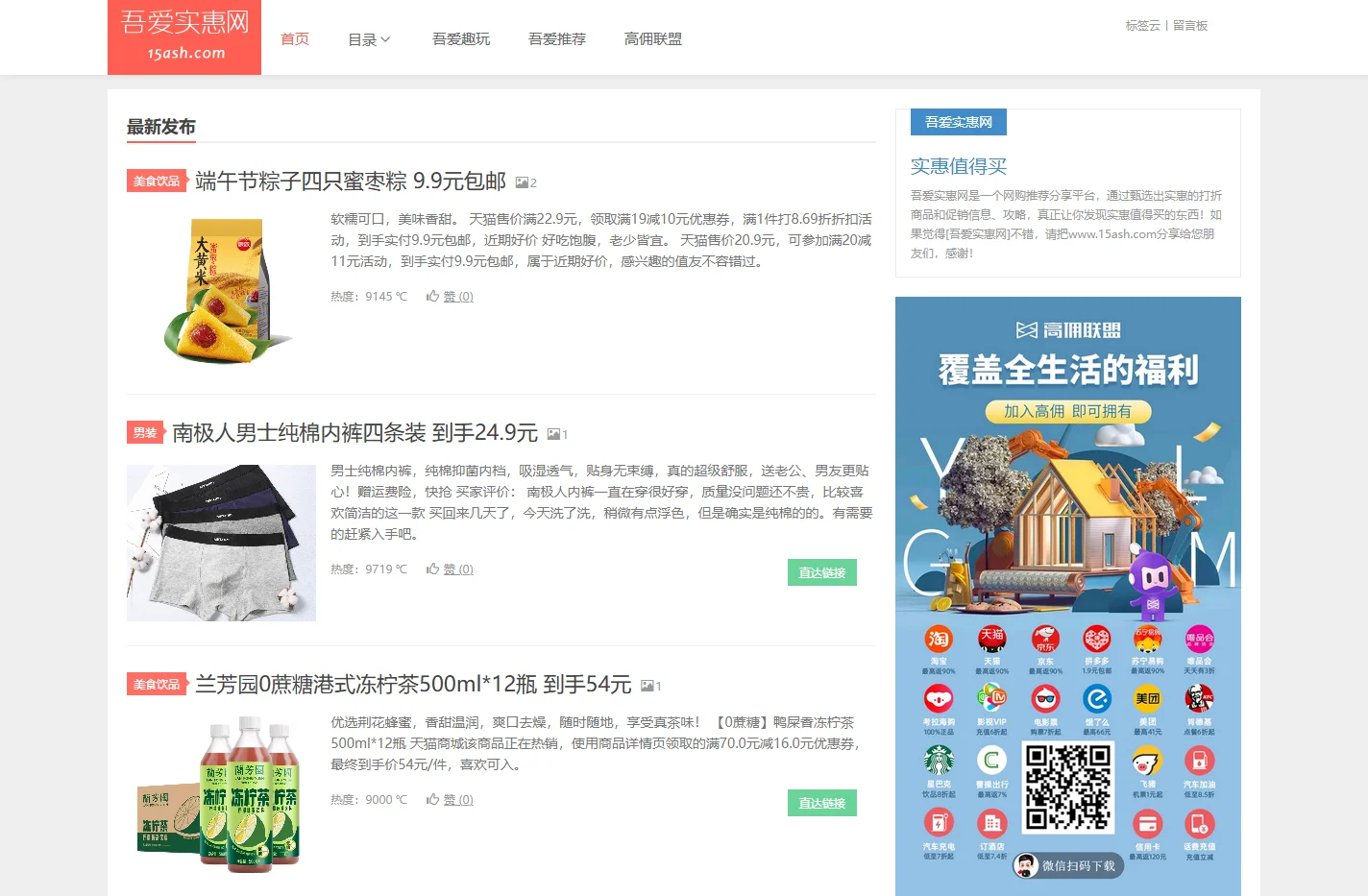Click 热度: 9000 ℃ text

tap(369, 800)
